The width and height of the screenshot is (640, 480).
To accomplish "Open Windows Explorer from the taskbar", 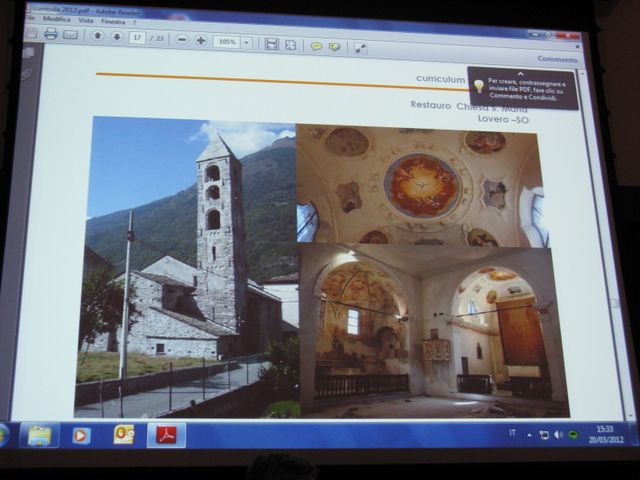I will point(39,435).
